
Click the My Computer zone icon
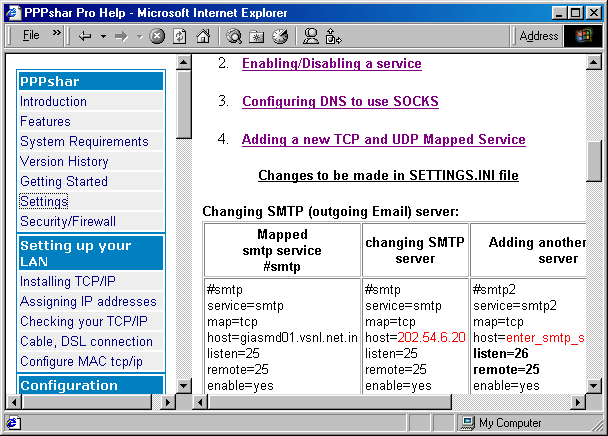coord(467,423)
